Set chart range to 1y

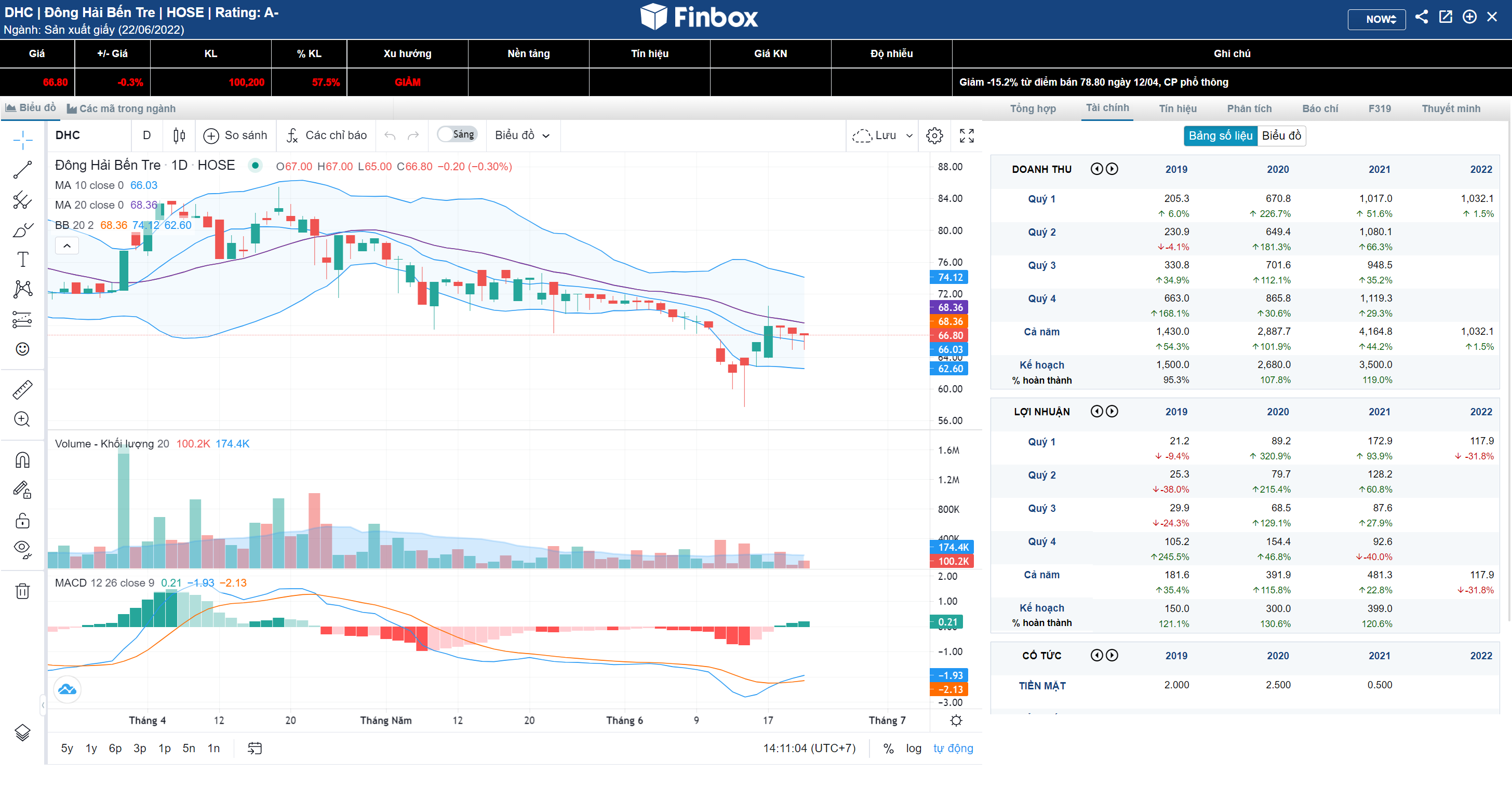pos(91,748)
